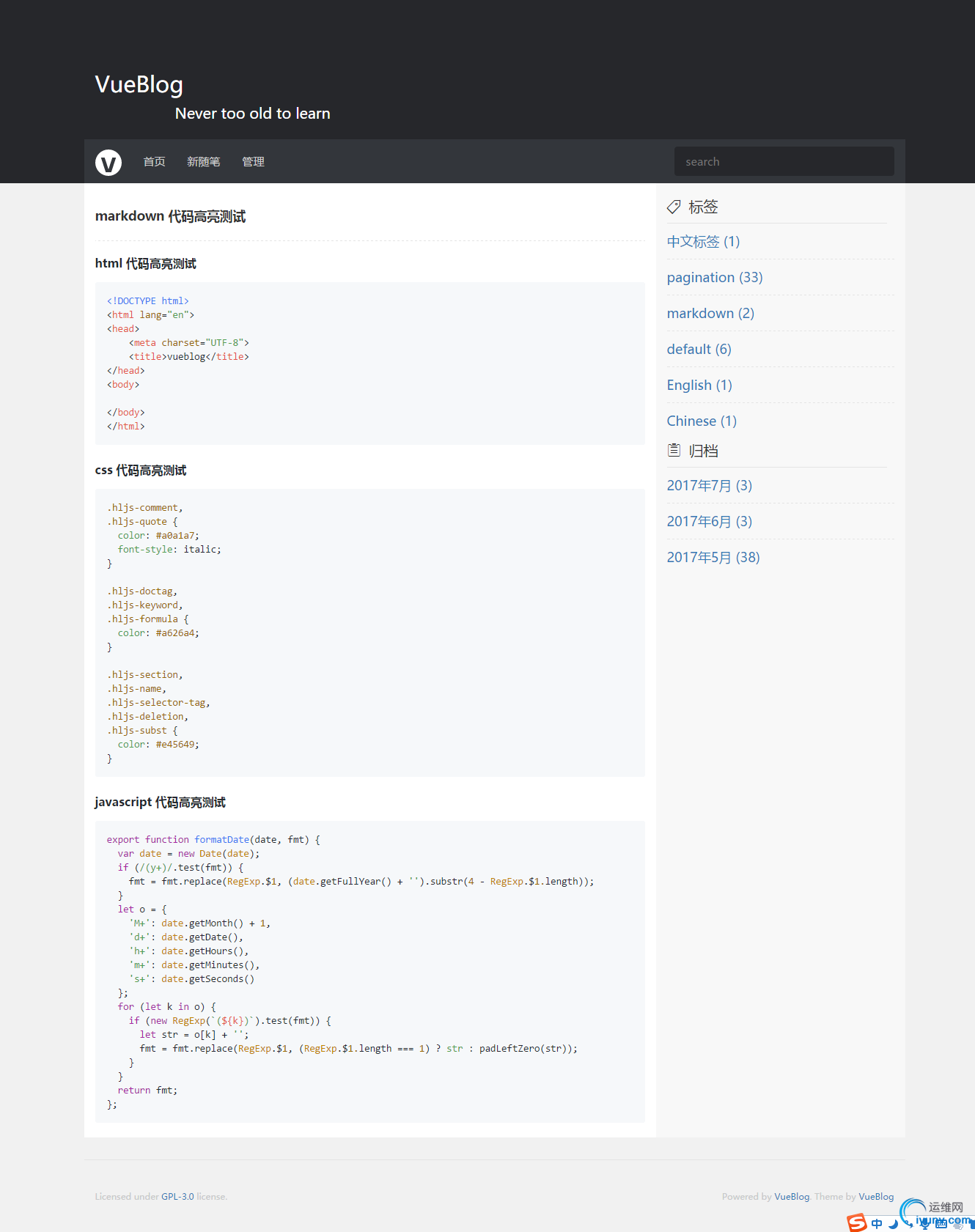Open the 2017年7月 (3) archive
The width and height of the screenshot is (975, 1232).
(710, 485)
